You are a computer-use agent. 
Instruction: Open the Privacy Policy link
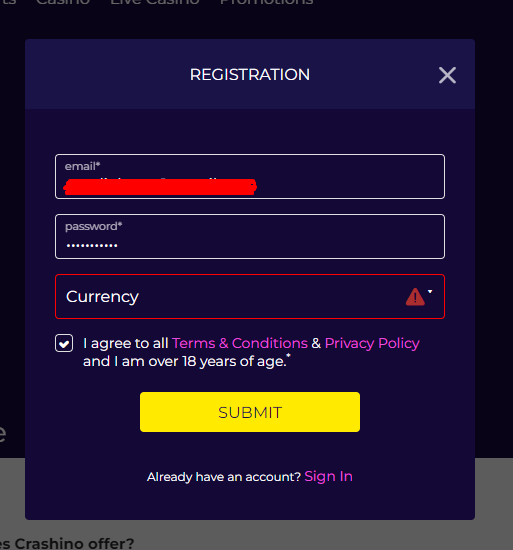[x=372, y=344]
